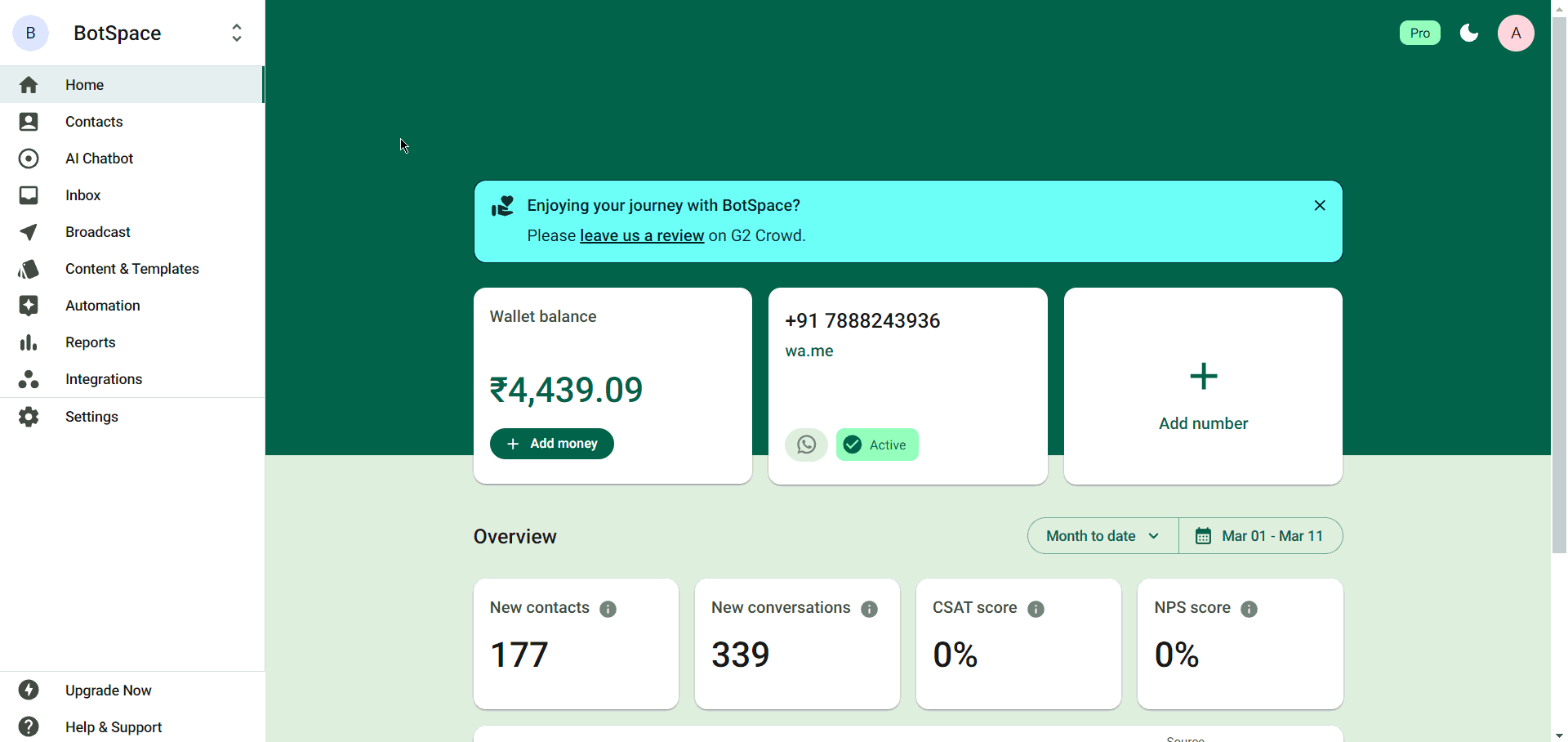Click the New conversations info icon
Image resolution: width=1568 pixels, height=742 pixels.
[x=870, y=609]
